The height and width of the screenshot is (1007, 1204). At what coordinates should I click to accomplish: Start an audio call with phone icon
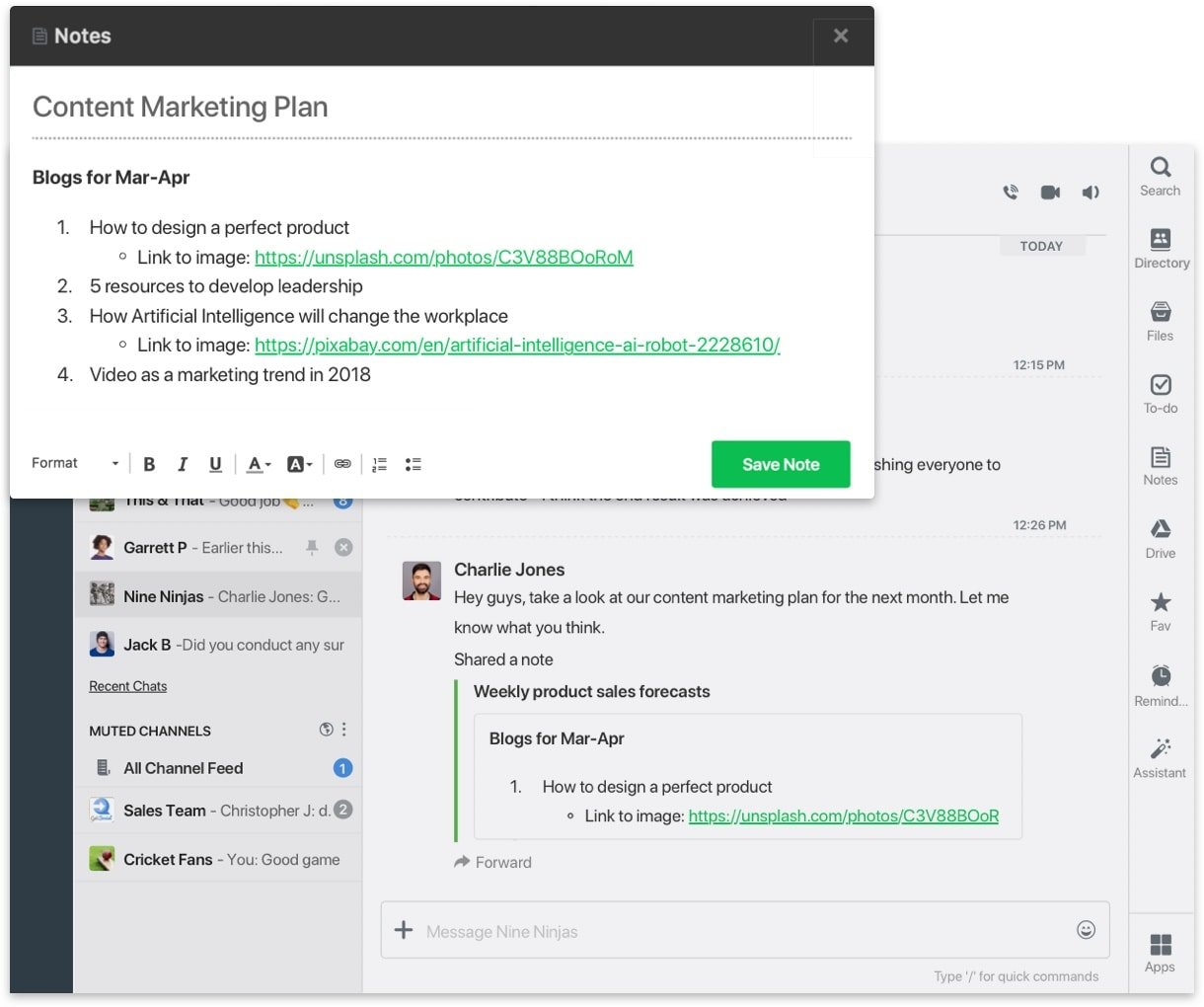1011,193
